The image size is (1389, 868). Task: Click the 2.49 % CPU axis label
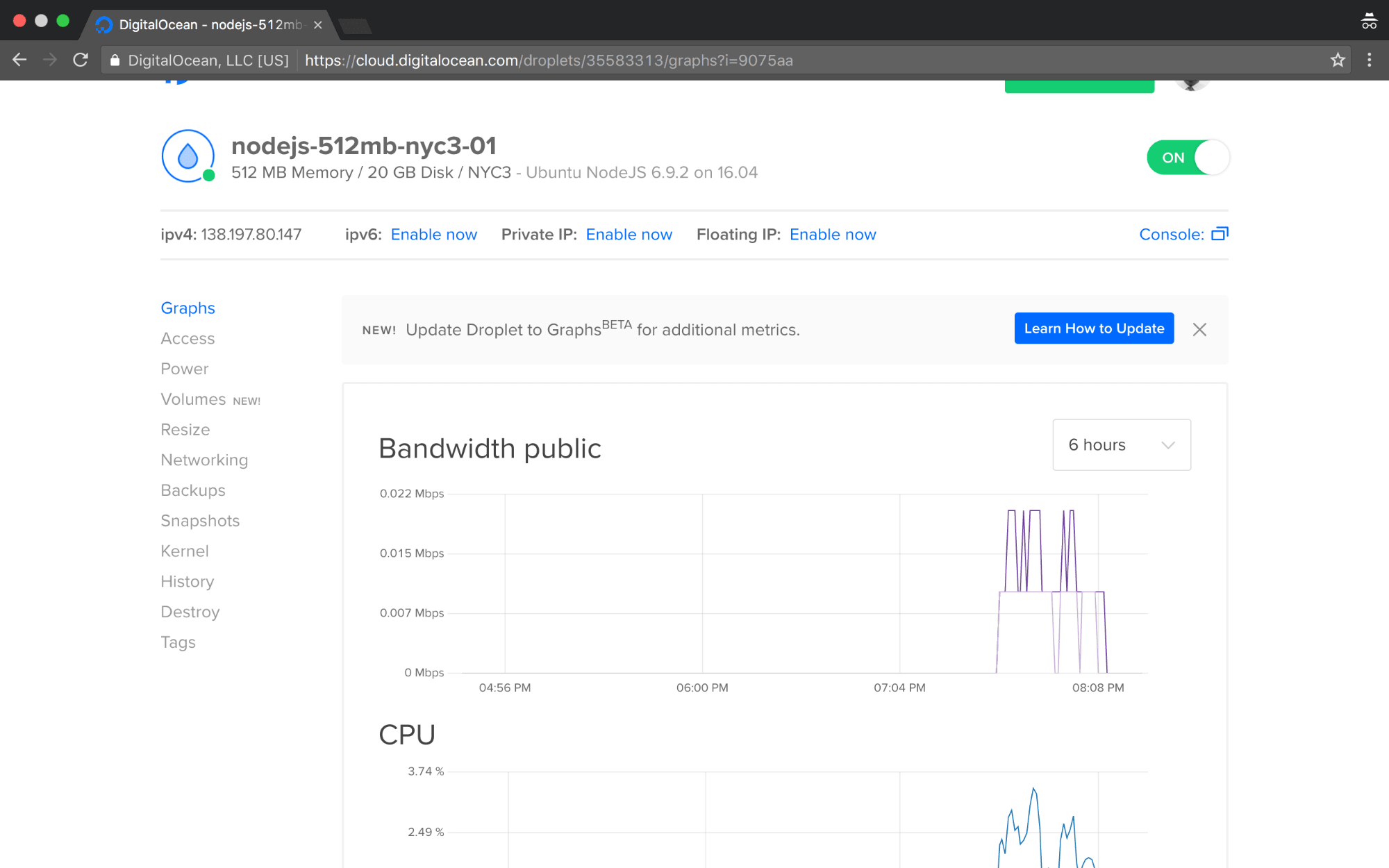pos(426,832)
